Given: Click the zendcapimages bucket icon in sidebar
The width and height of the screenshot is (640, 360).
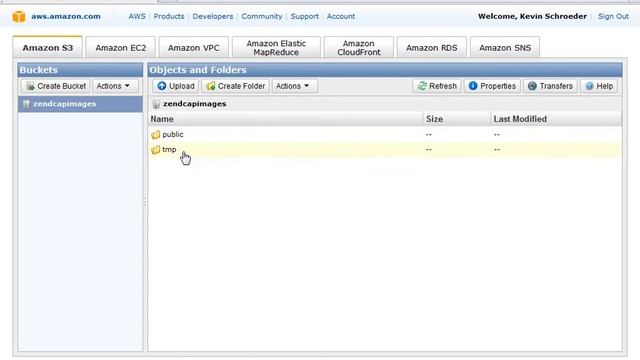Looking at the screenshot, I should [26, 104].
